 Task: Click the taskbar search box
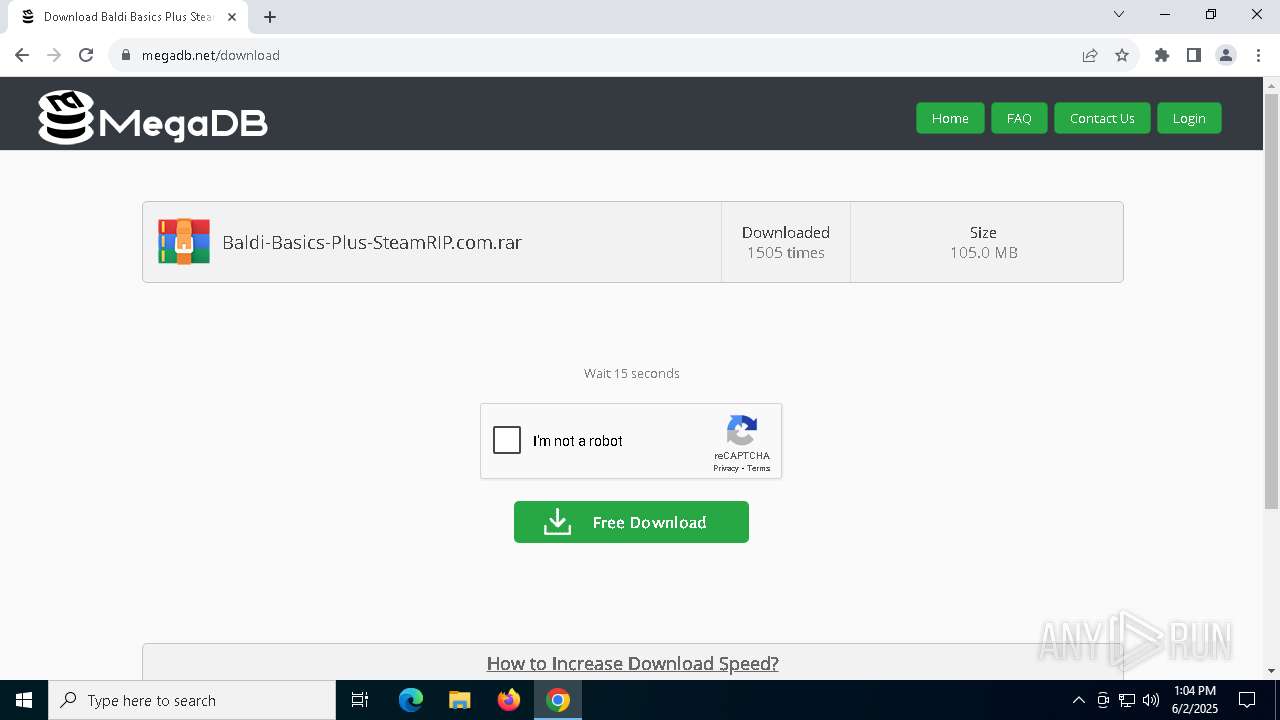(x=192, y=700)
